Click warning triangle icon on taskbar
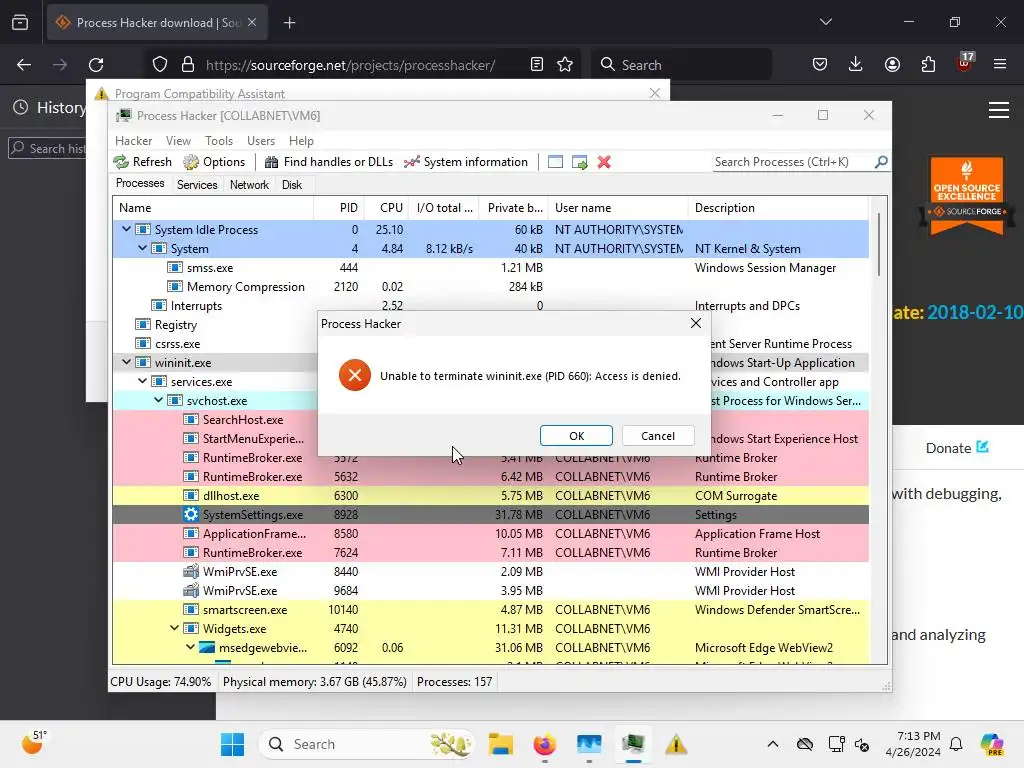 click(x=676, y=744)
